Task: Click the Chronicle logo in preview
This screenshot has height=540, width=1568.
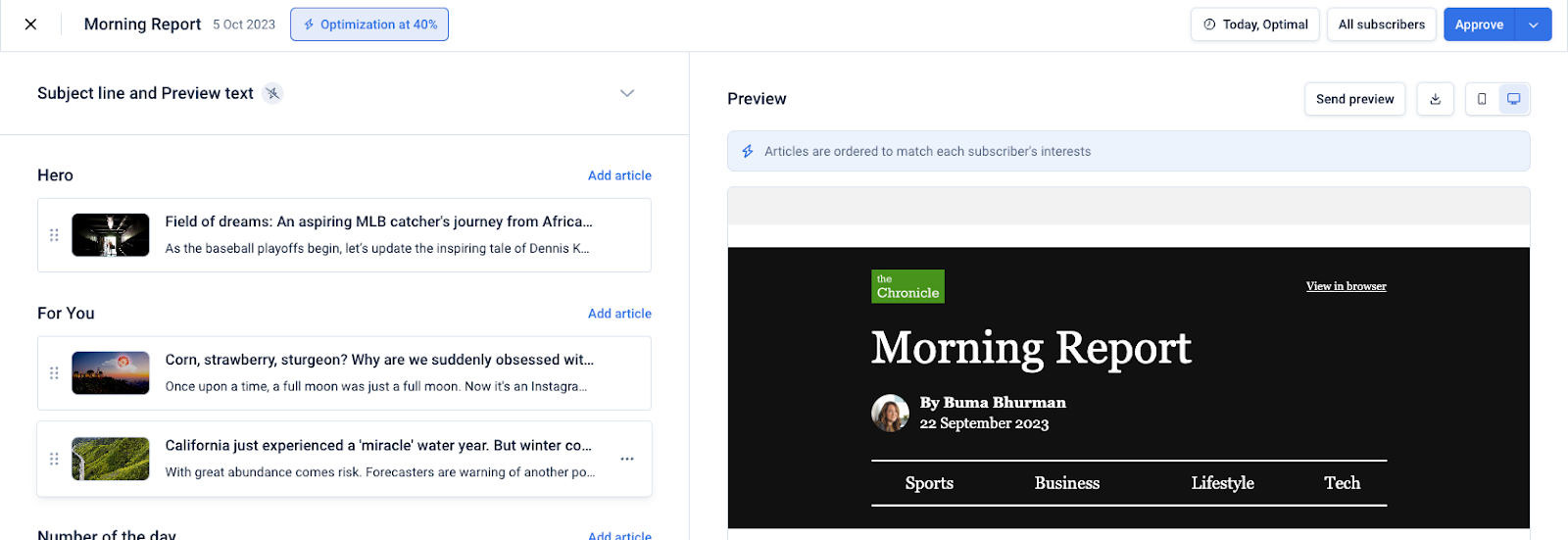Action: click(x=907, y=286)
